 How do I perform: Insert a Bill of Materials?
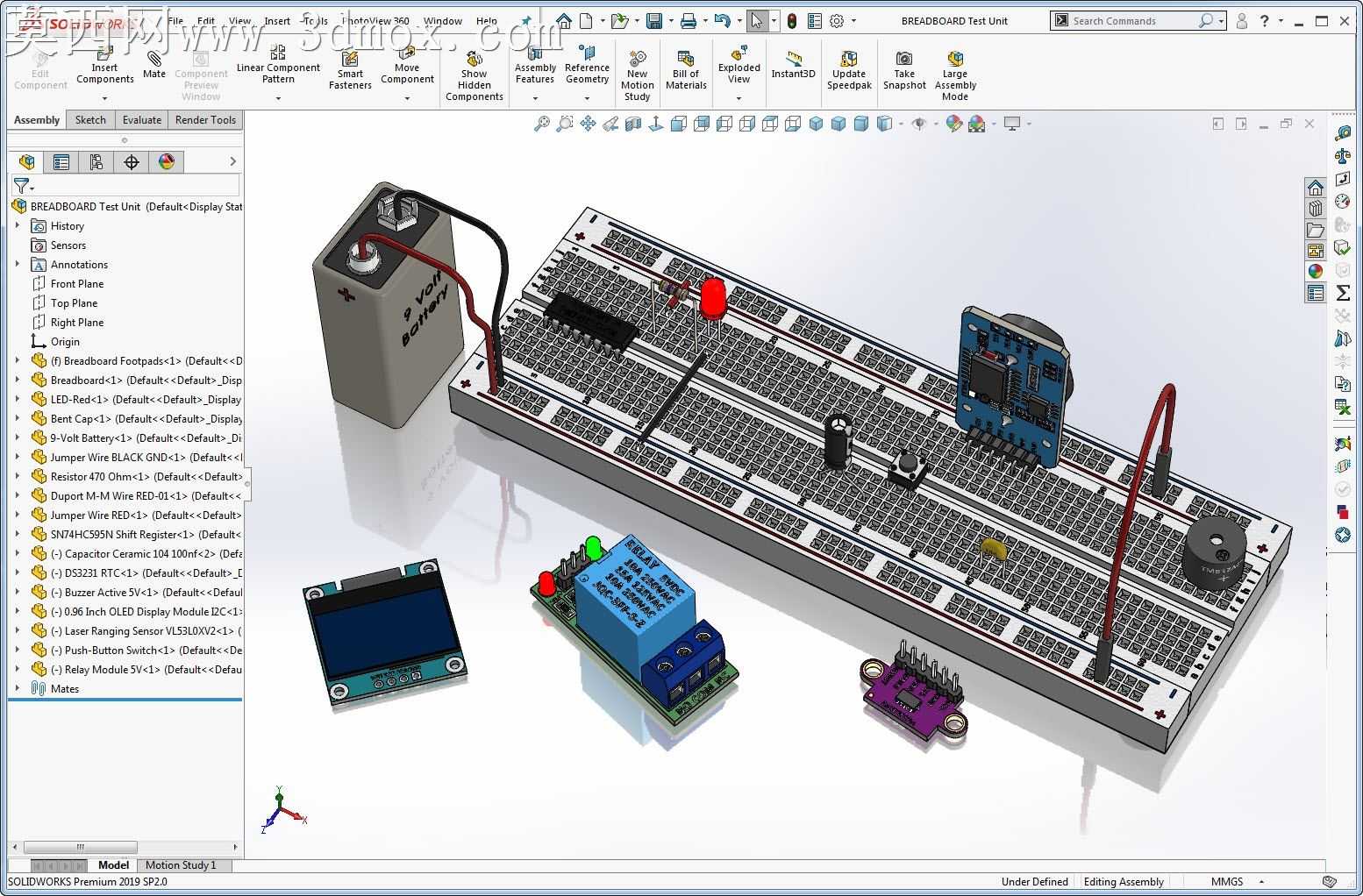(x=686, y=69)
